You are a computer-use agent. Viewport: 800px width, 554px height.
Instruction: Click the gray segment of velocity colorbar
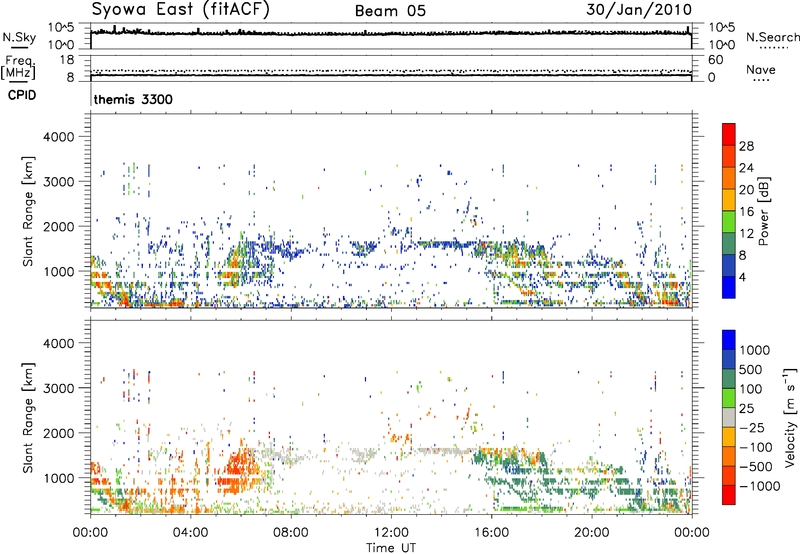[x=729, y=418]
